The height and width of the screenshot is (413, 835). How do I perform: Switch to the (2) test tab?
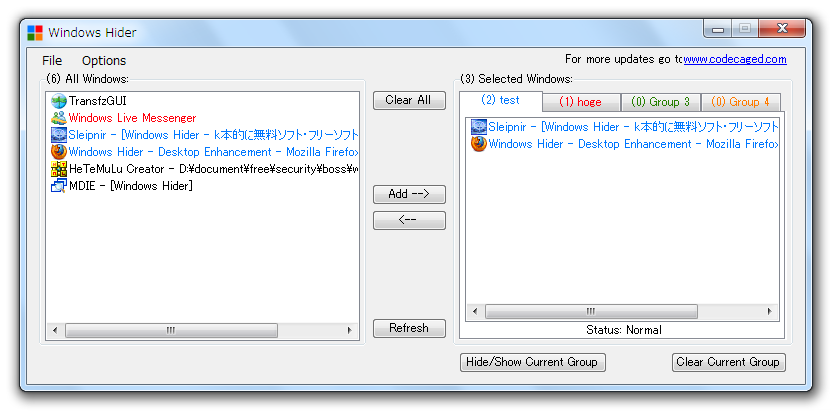click(x=501, y=101)
